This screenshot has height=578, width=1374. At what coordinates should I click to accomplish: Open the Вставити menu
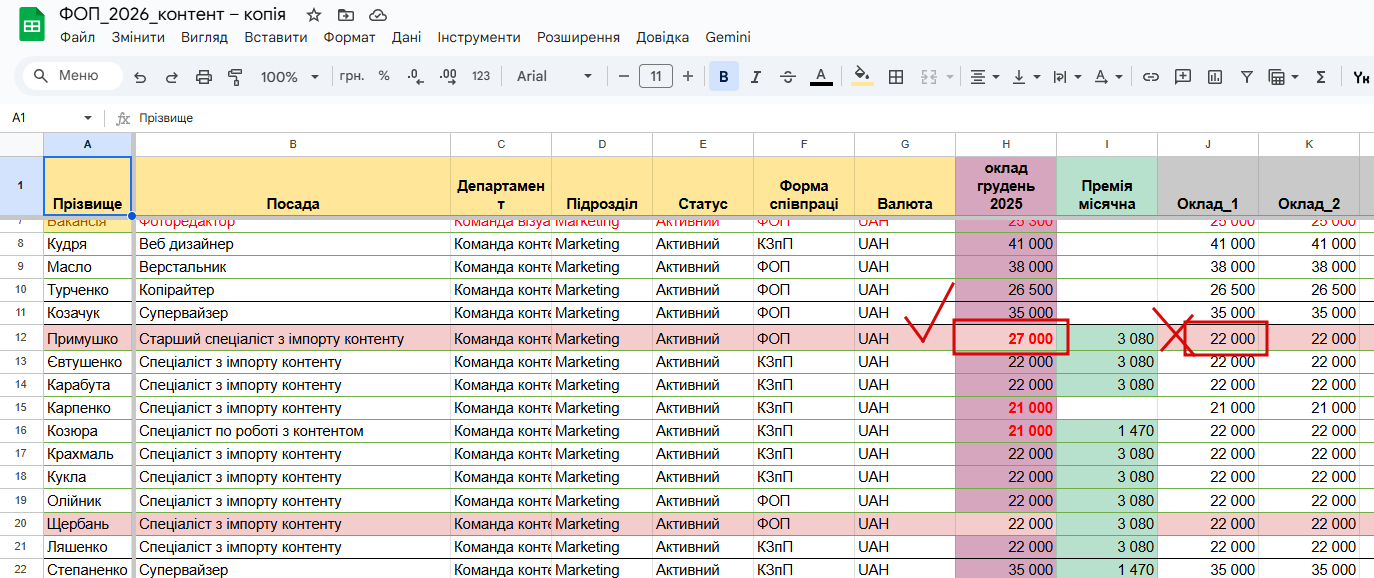(x=275, y=37)
